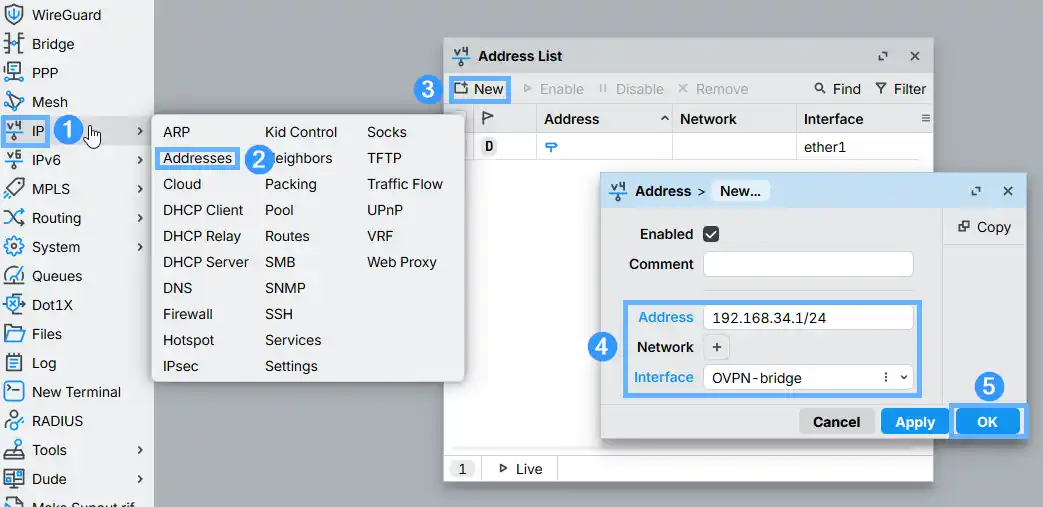The height and width of the screenshot is (507, 1043).
Task: Add a Network field with plus button
Action: pyautogui.click(x=716, y=347)
